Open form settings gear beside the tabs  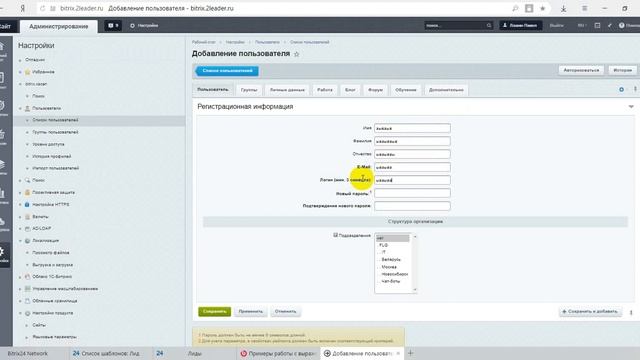[x=621, y=89]
